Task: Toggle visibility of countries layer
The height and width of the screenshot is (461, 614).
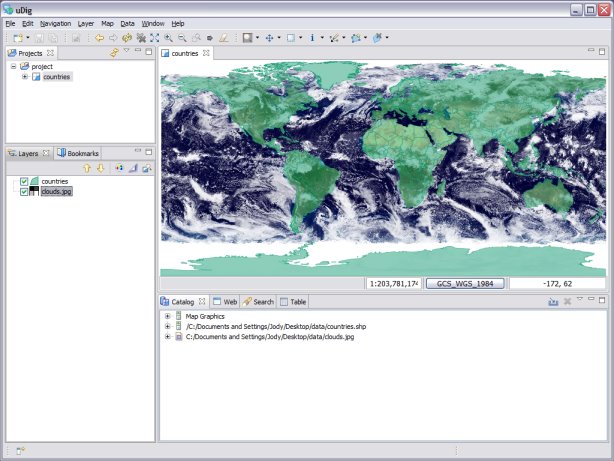Action: coord(24,181)
